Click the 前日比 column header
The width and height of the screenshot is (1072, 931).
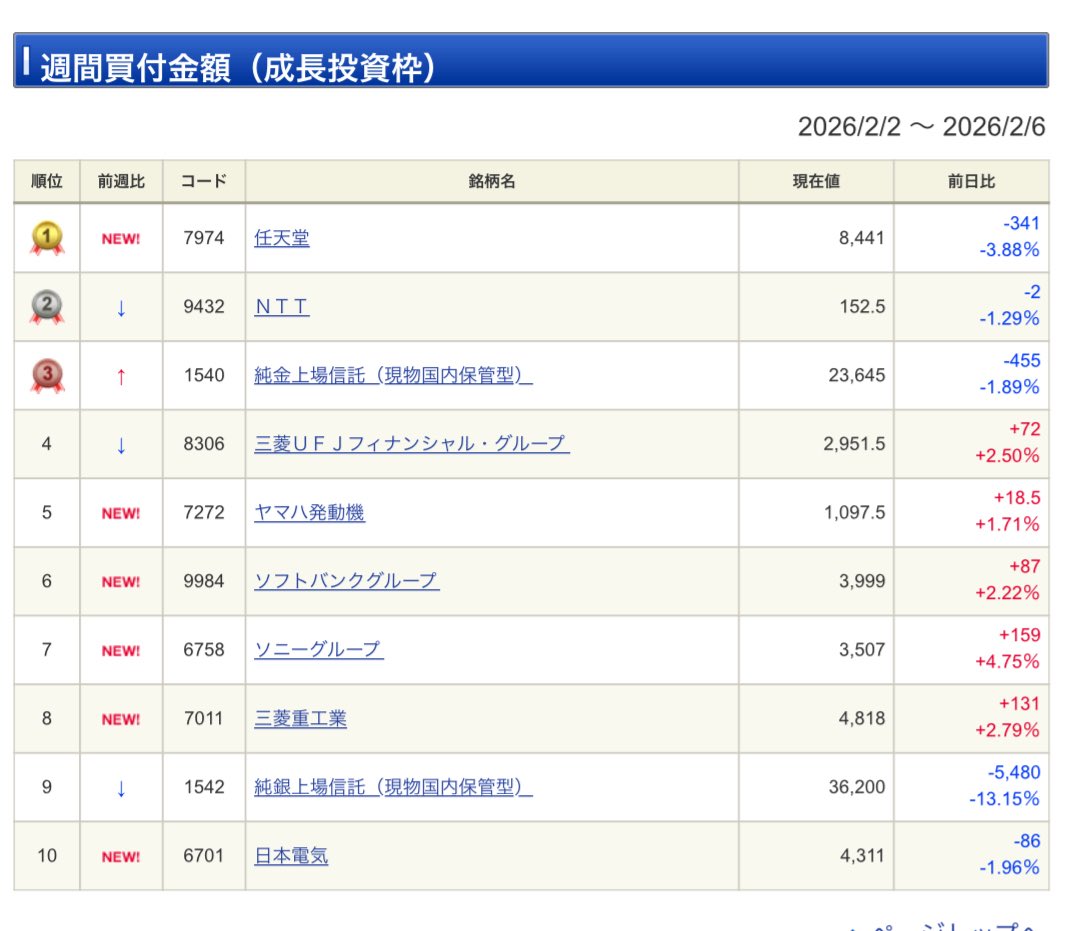[971, 182]
